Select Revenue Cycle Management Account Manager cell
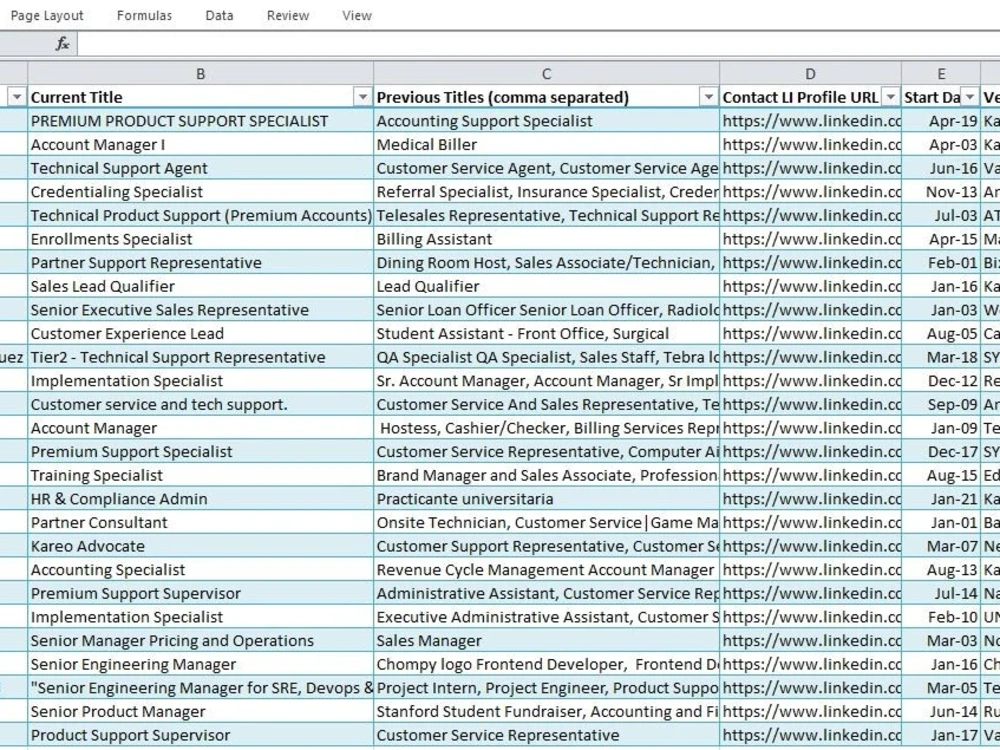 click(x=547, y=570)
